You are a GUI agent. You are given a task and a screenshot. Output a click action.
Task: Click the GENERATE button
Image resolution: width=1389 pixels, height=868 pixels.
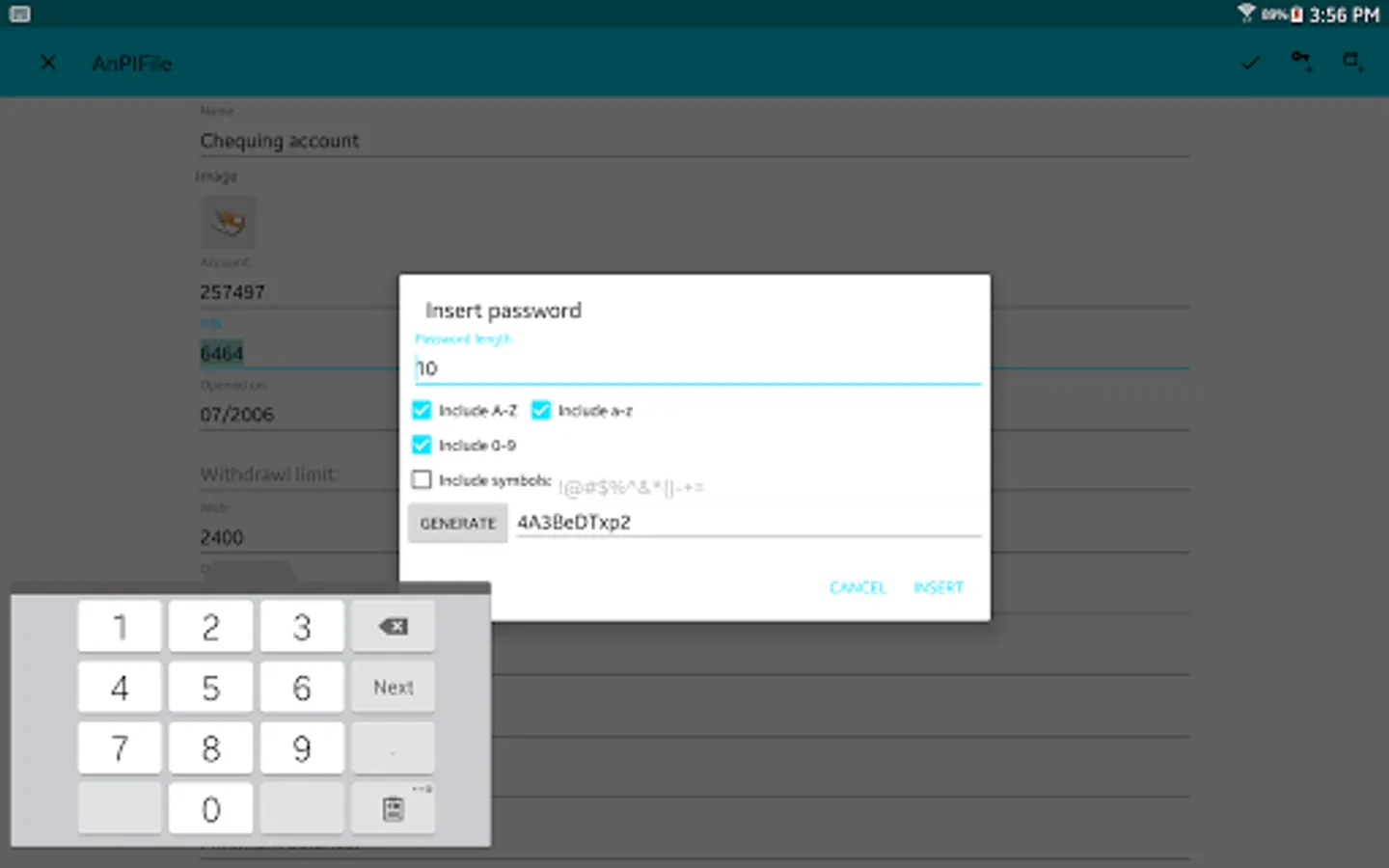pos(457,523)
